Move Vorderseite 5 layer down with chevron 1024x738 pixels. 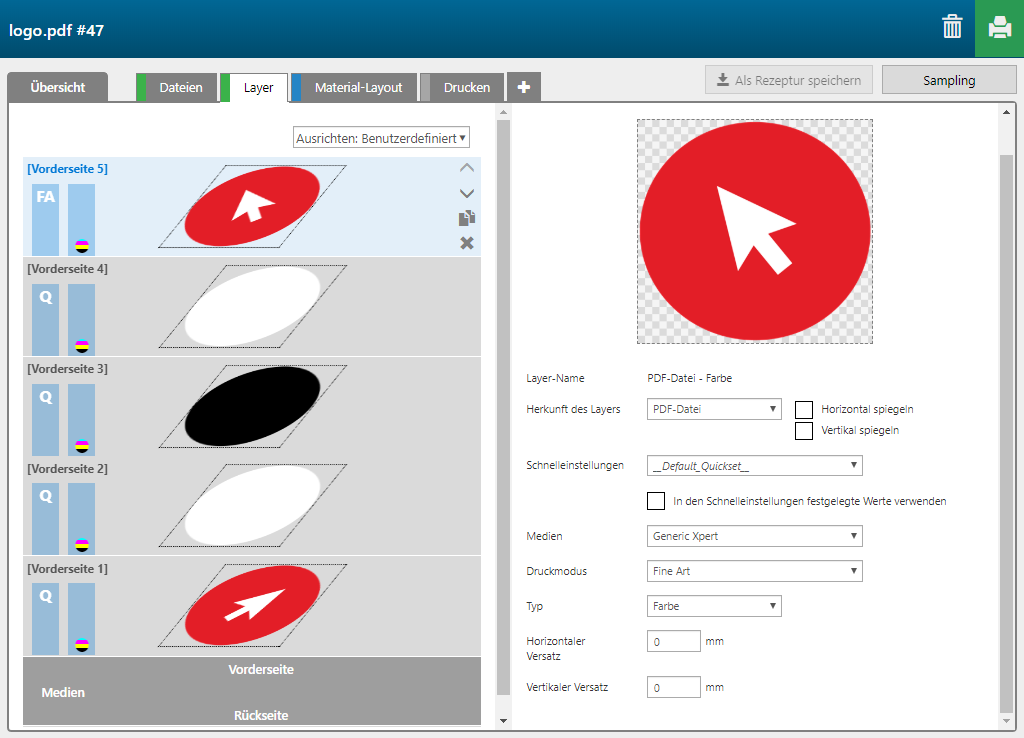click(x=466, y=193)
